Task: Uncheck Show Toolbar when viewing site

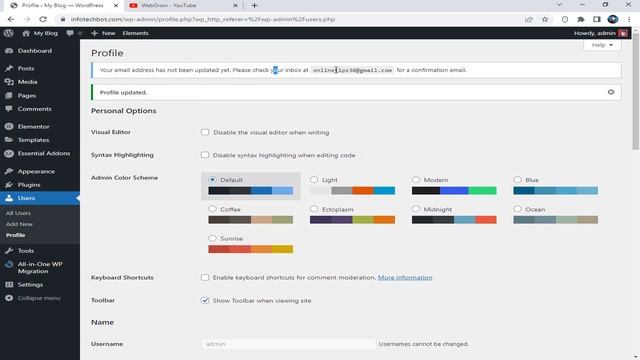Action: (x=205, y=300)
